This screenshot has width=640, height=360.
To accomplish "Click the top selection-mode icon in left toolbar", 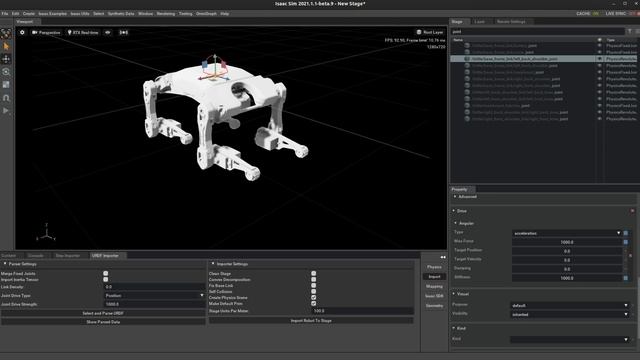I will click(6, 33).
